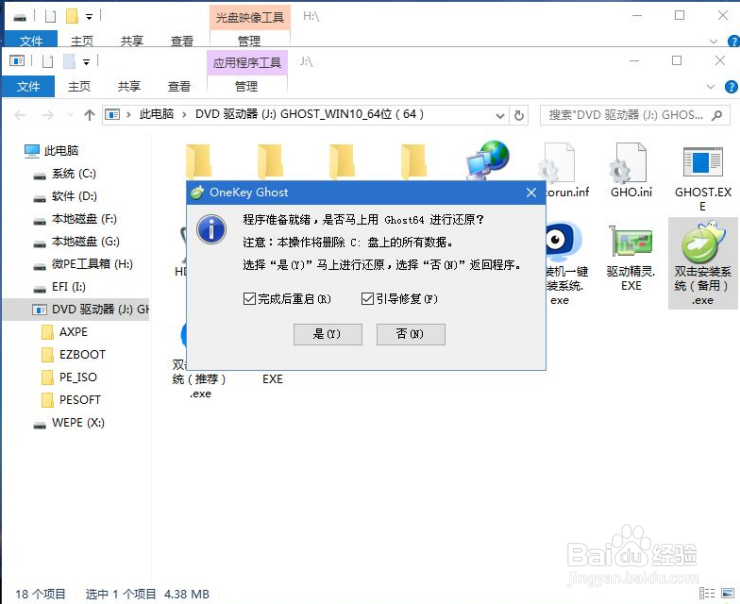Click the search magnifier icon
This screenshot has width=740, height=604.
(717, 115)
